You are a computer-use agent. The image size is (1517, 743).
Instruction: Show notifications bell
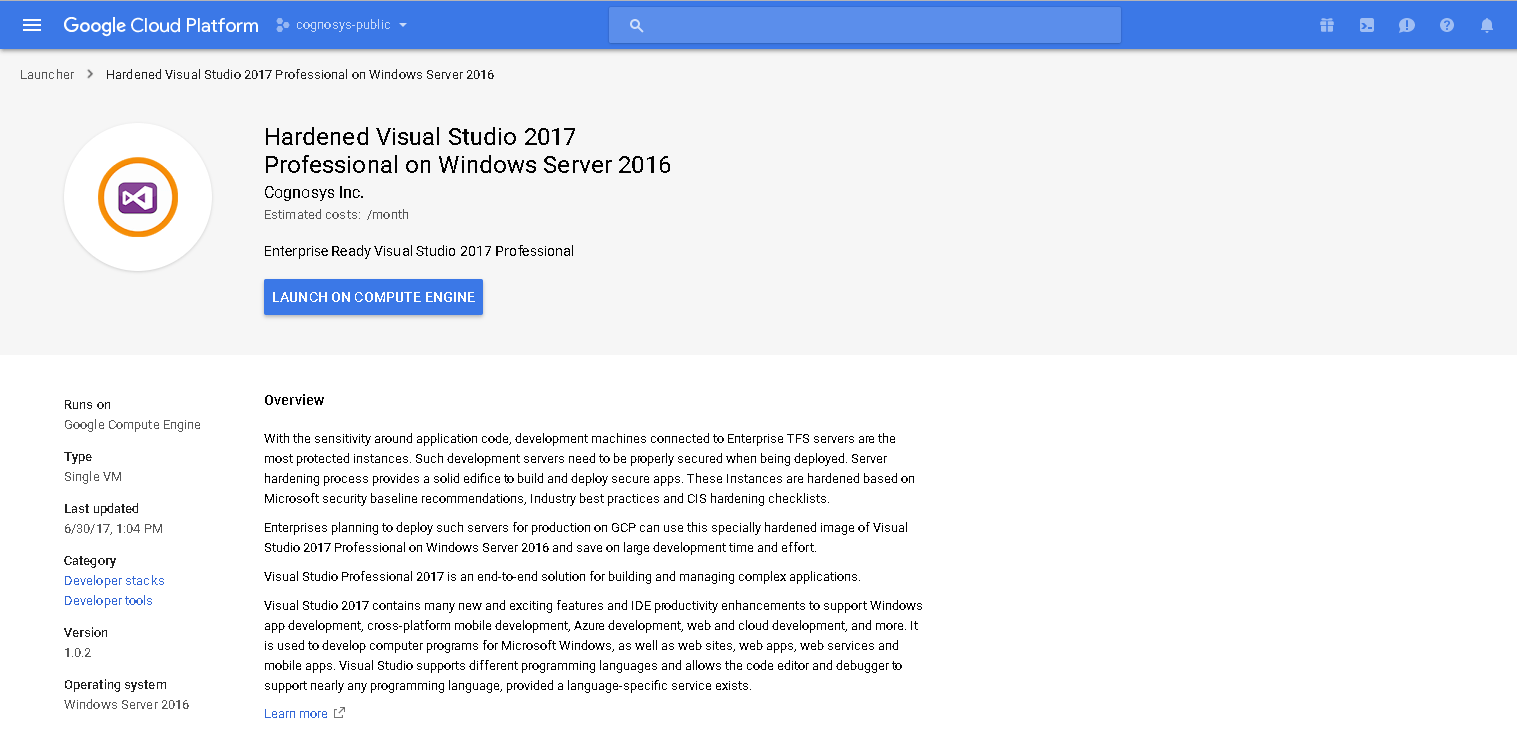(x=1487, y=25)
